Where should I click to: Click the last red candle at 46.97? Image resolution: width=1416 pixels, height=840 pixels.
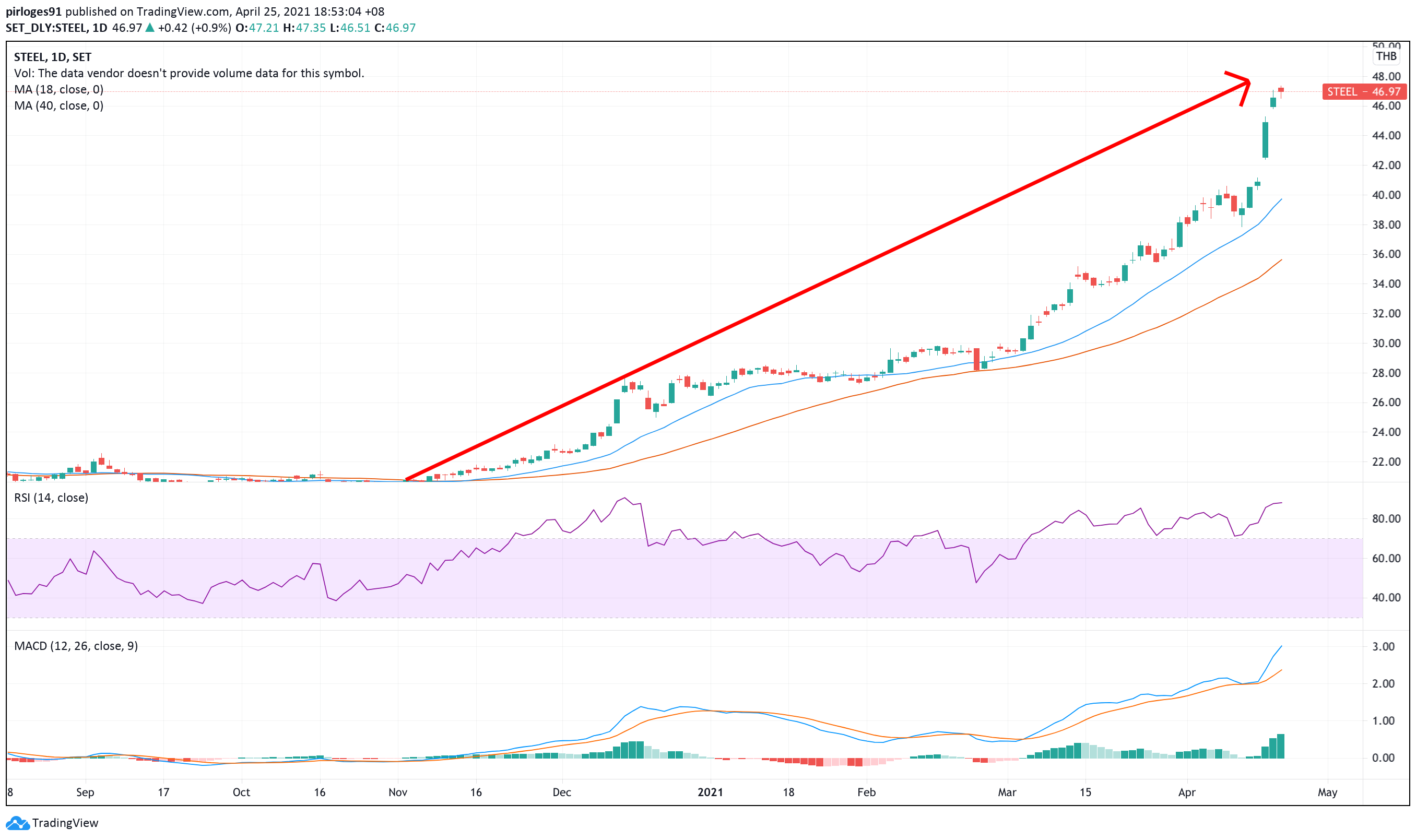click(x=1281, y=90)
